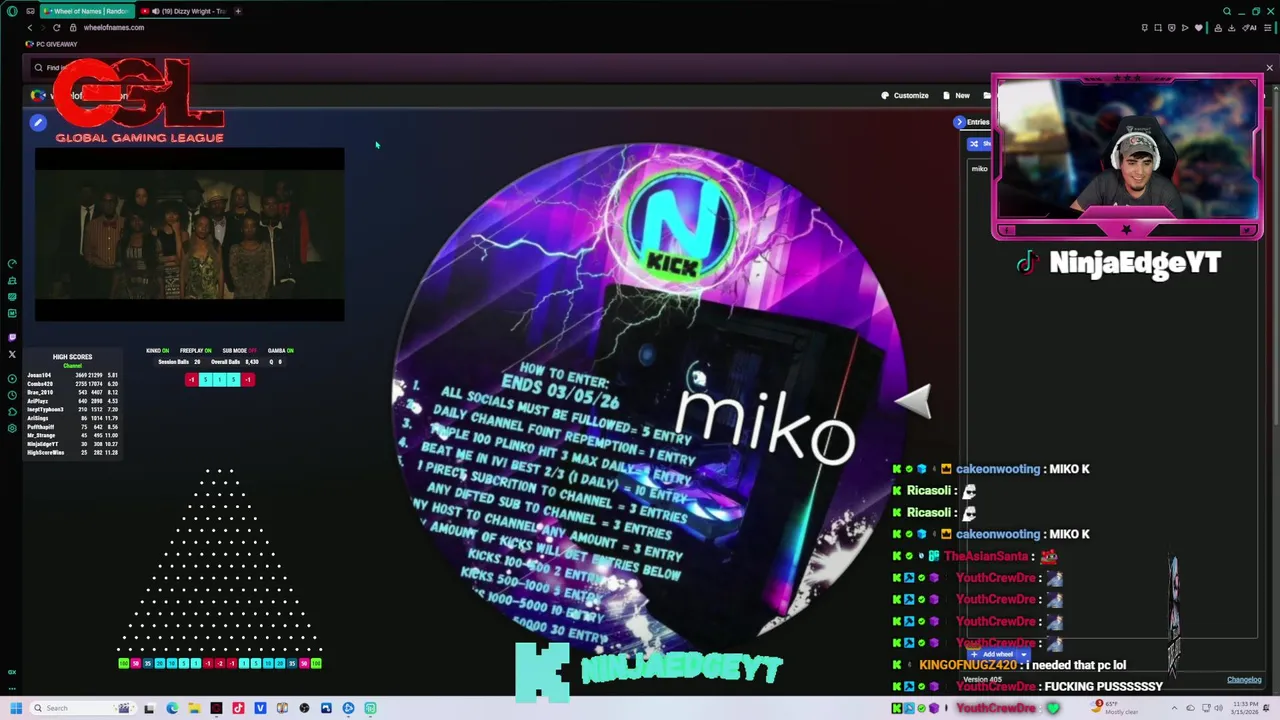Open the easy setup sliders icon
The height and width of the screenshot is (720, 1280).
1268,27
